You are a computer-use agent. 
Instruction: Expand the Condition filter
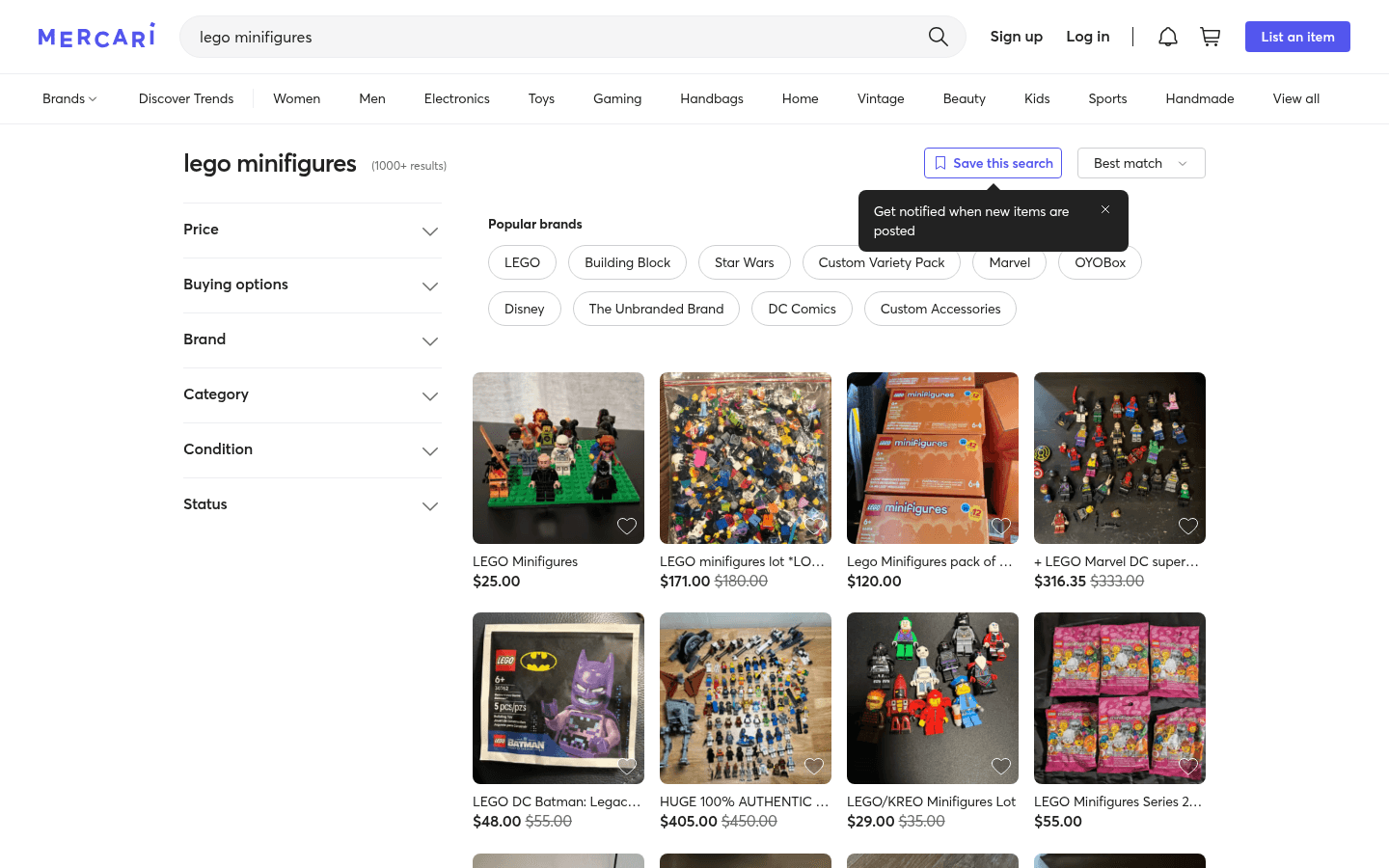(x=313, y=449)
